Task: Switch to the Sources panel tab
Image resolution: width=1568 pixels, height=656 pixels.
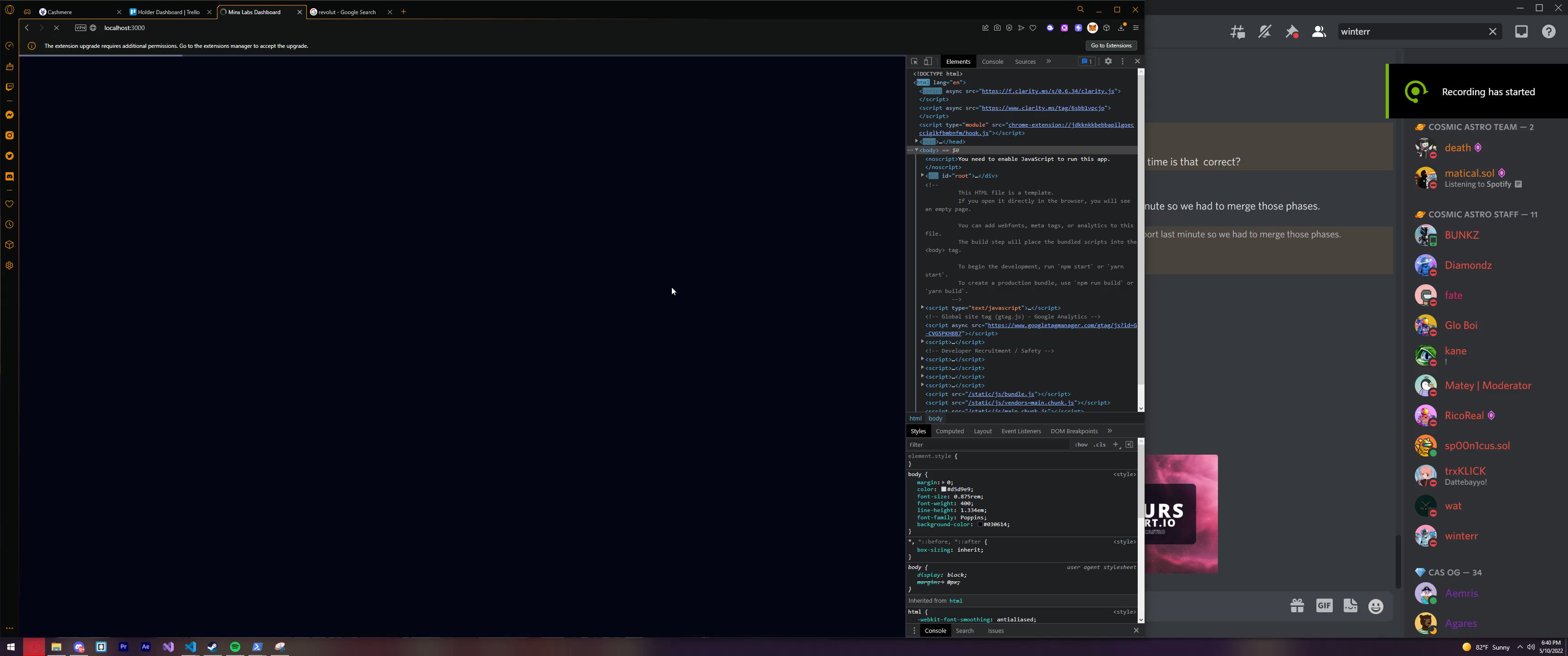Action: (x=1025, y=61)
